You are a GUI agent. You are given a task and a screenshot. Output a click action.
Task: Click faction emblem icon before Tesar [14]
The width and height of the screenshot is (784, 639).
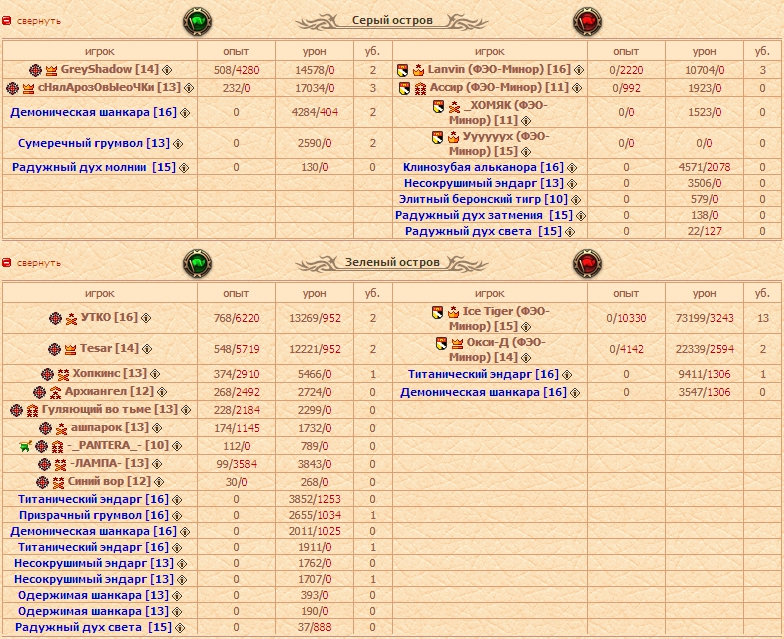[54, 349]
